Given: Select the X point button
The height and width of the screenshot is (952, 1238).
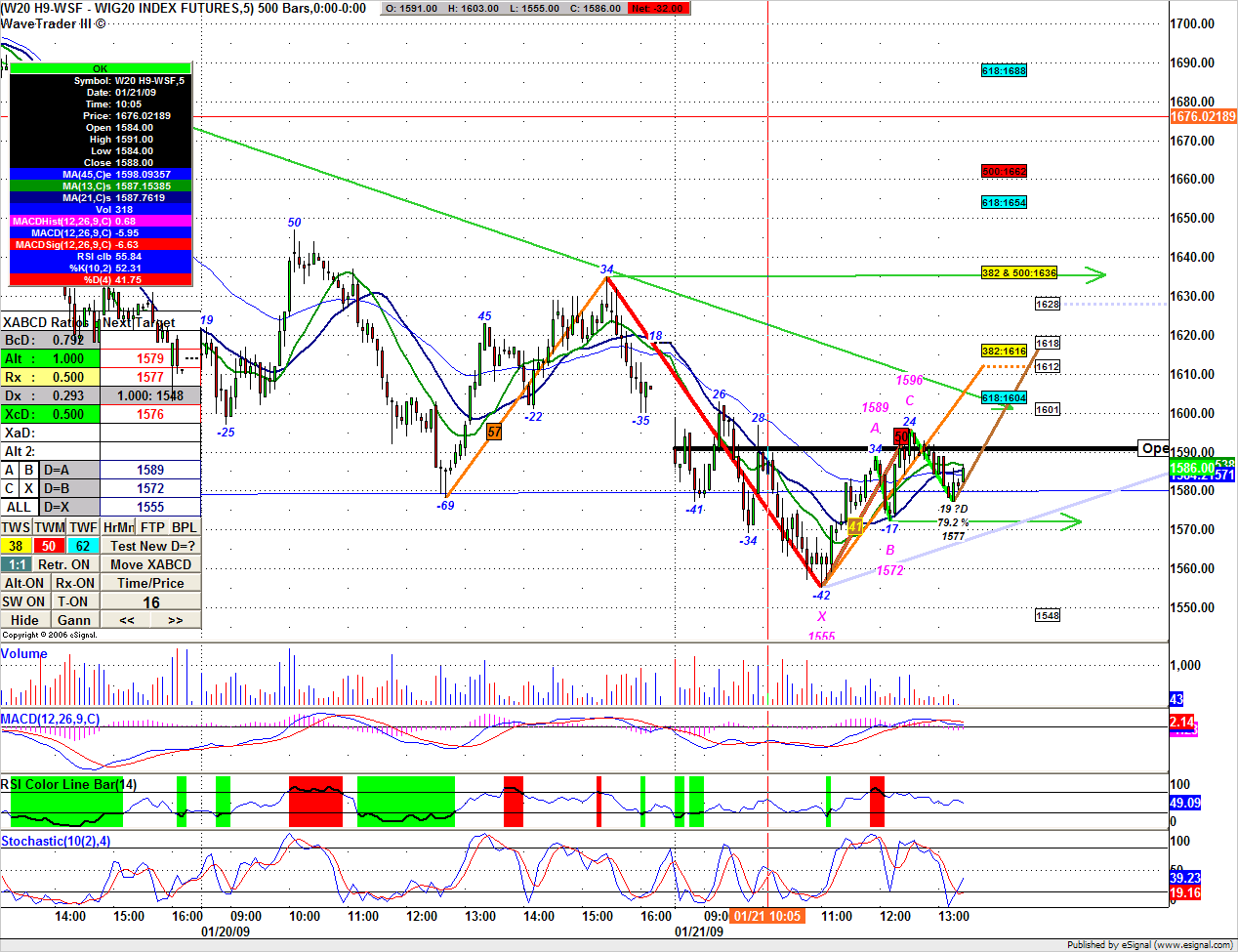Looking at the screenshot, I should (29, 488).
